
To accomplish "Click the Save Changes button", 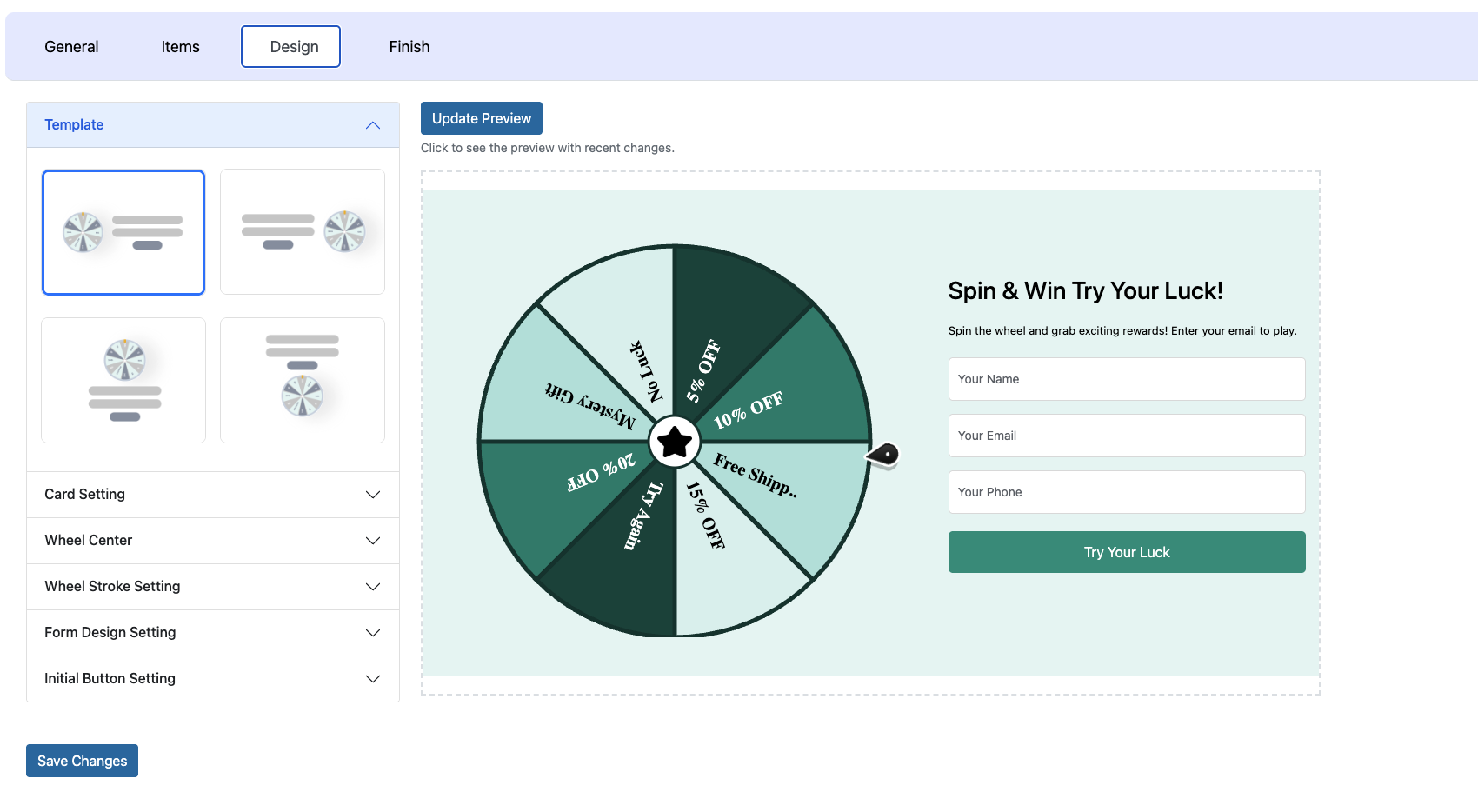I will [82, 760].
